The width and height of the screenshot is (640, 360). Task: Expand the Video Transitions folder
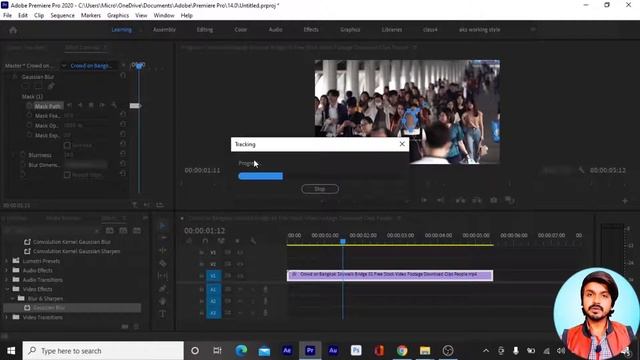(6, 317)
